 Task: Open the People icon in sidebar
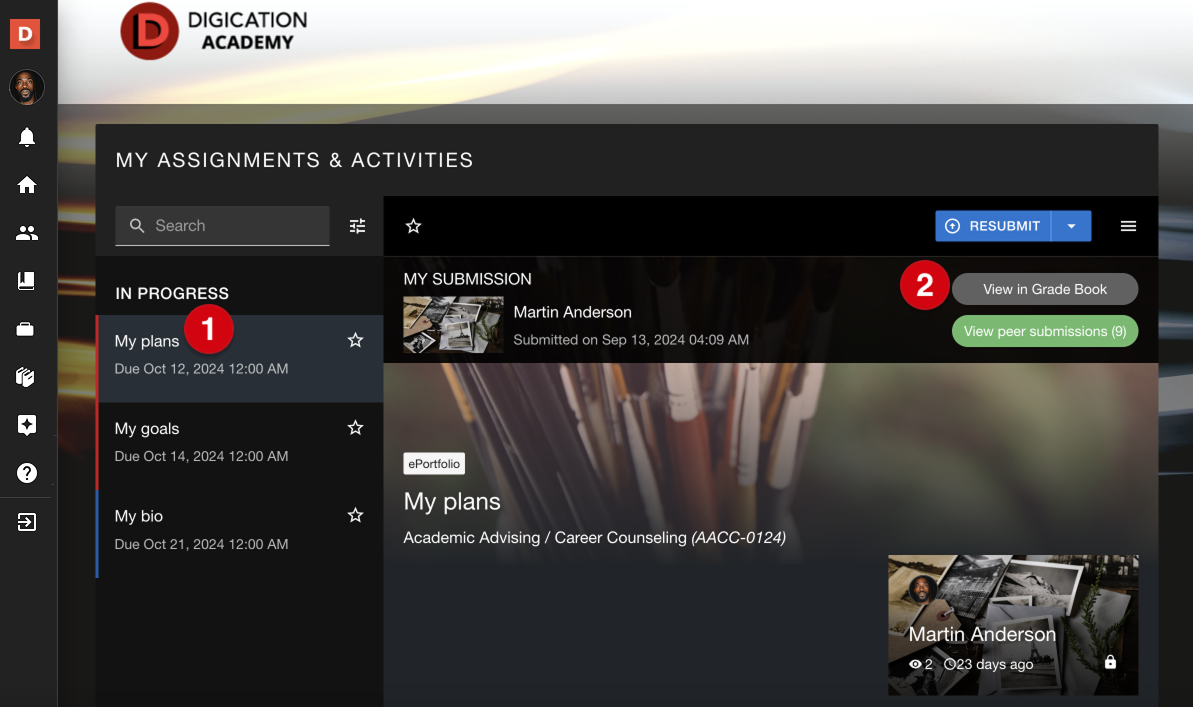coord(27,233)
